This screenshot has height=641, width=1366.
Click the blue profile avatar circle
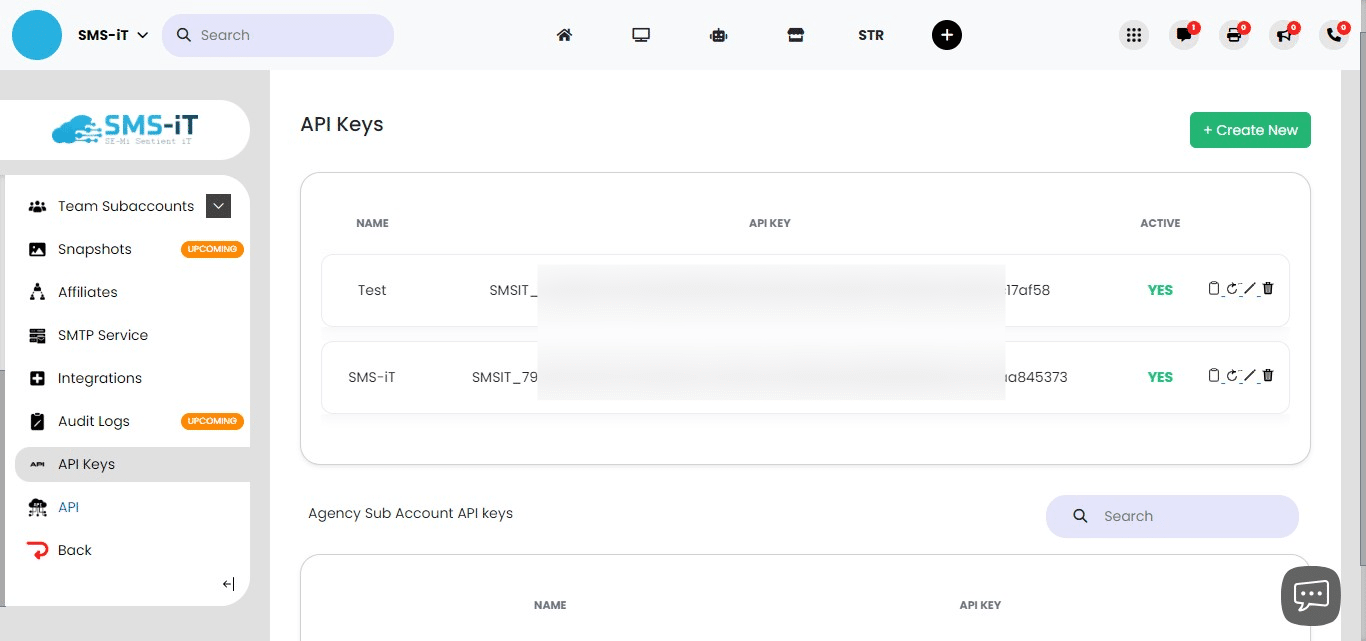[x=37, y=35]
